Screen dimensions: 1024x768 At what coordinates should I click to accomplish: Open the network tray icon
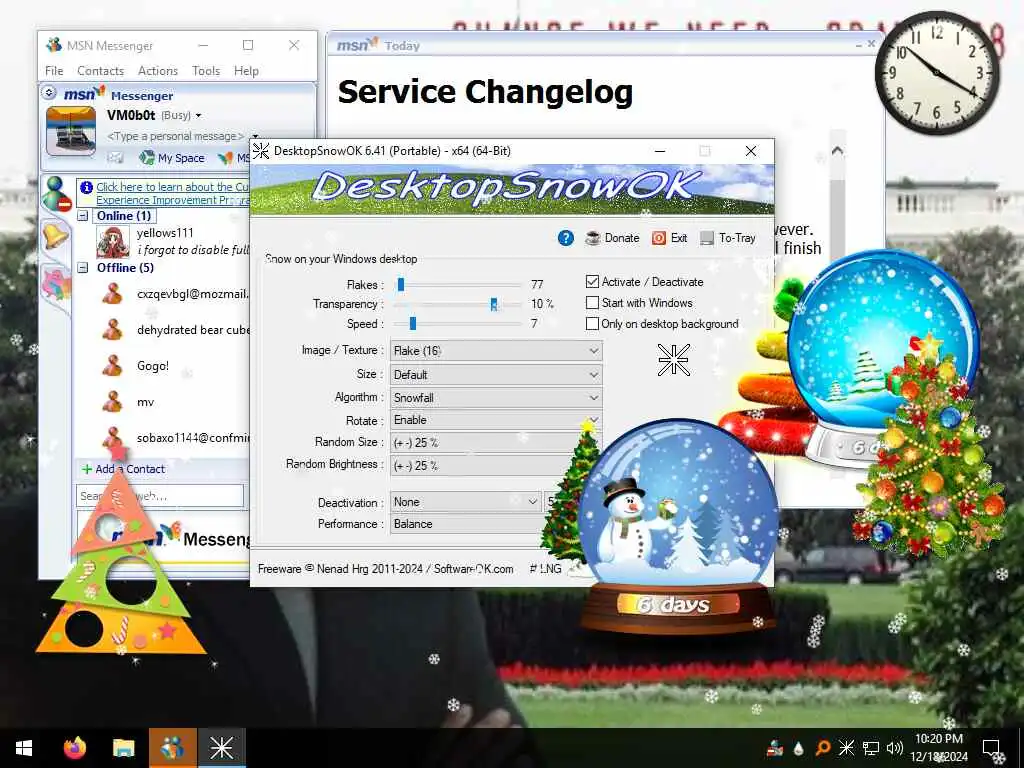click(871, 748)
